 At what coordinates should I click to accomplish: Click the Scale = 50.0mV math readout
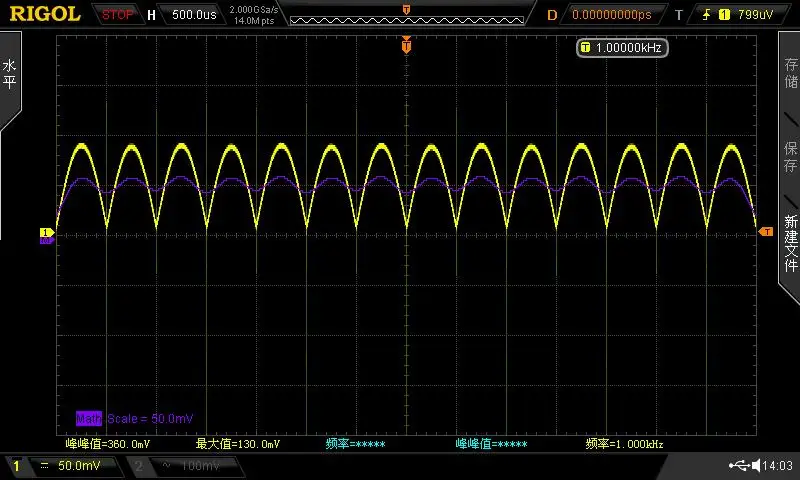150,419
